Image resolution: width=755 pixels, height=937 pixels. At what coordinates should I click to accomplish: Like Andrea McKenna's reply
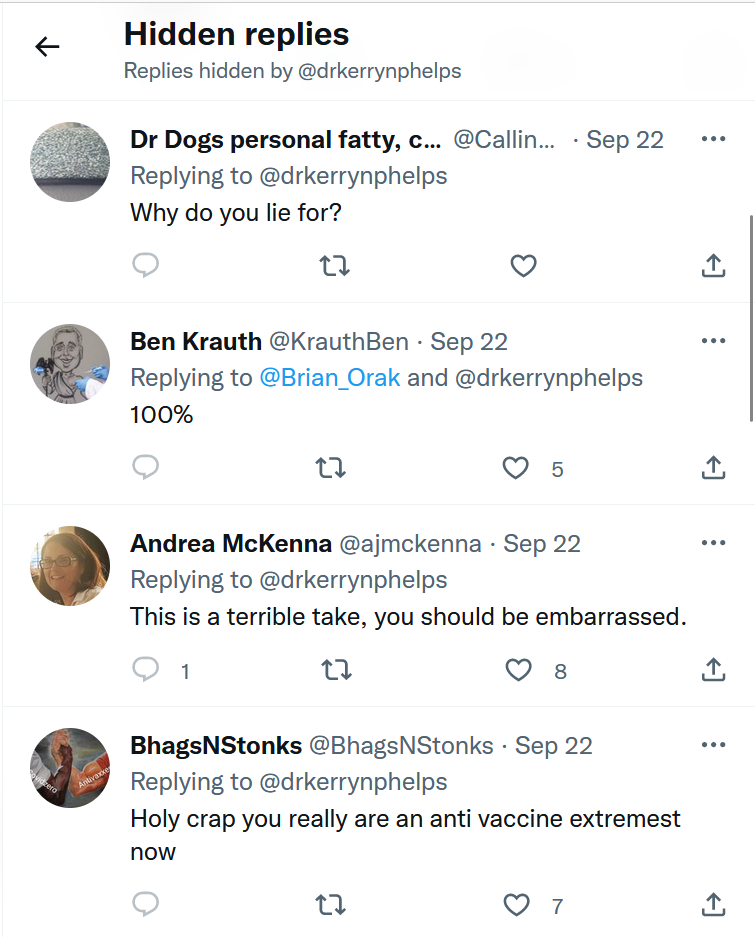pos(518,669)
